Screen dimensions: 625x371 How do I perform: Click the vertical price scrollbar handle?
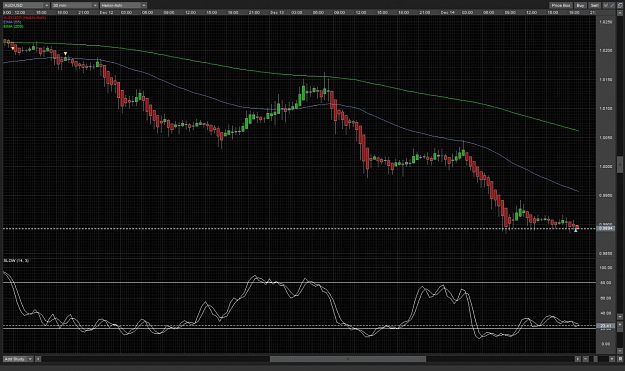620,165
